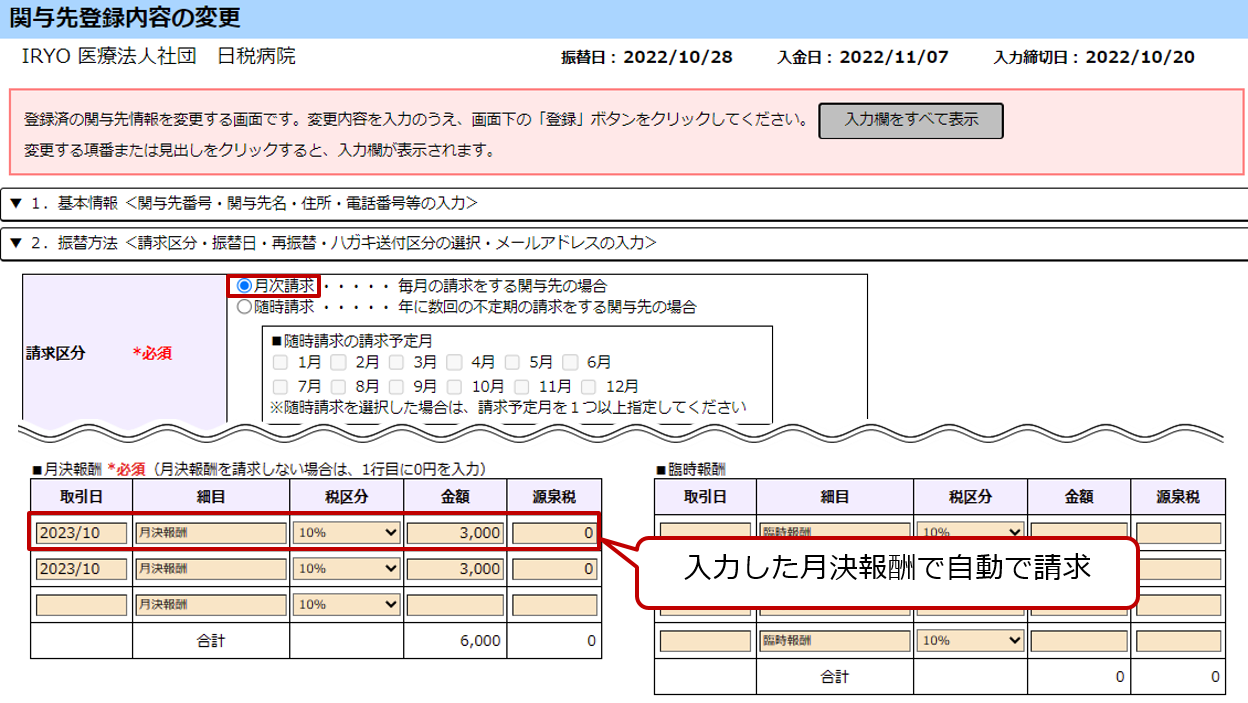1248x703 pixels.
Task: Check the 1月 checkbox
Action: (x=282, y=362)
